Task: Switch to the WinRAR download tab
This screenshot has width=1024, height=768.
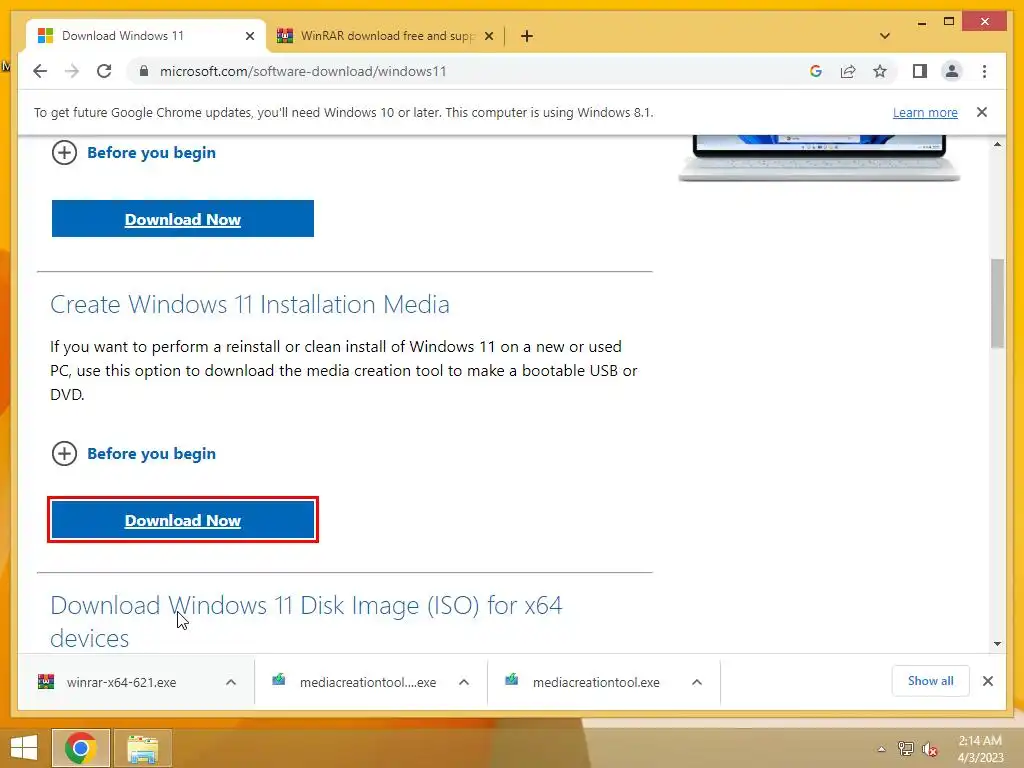Action: coord(386,36)
